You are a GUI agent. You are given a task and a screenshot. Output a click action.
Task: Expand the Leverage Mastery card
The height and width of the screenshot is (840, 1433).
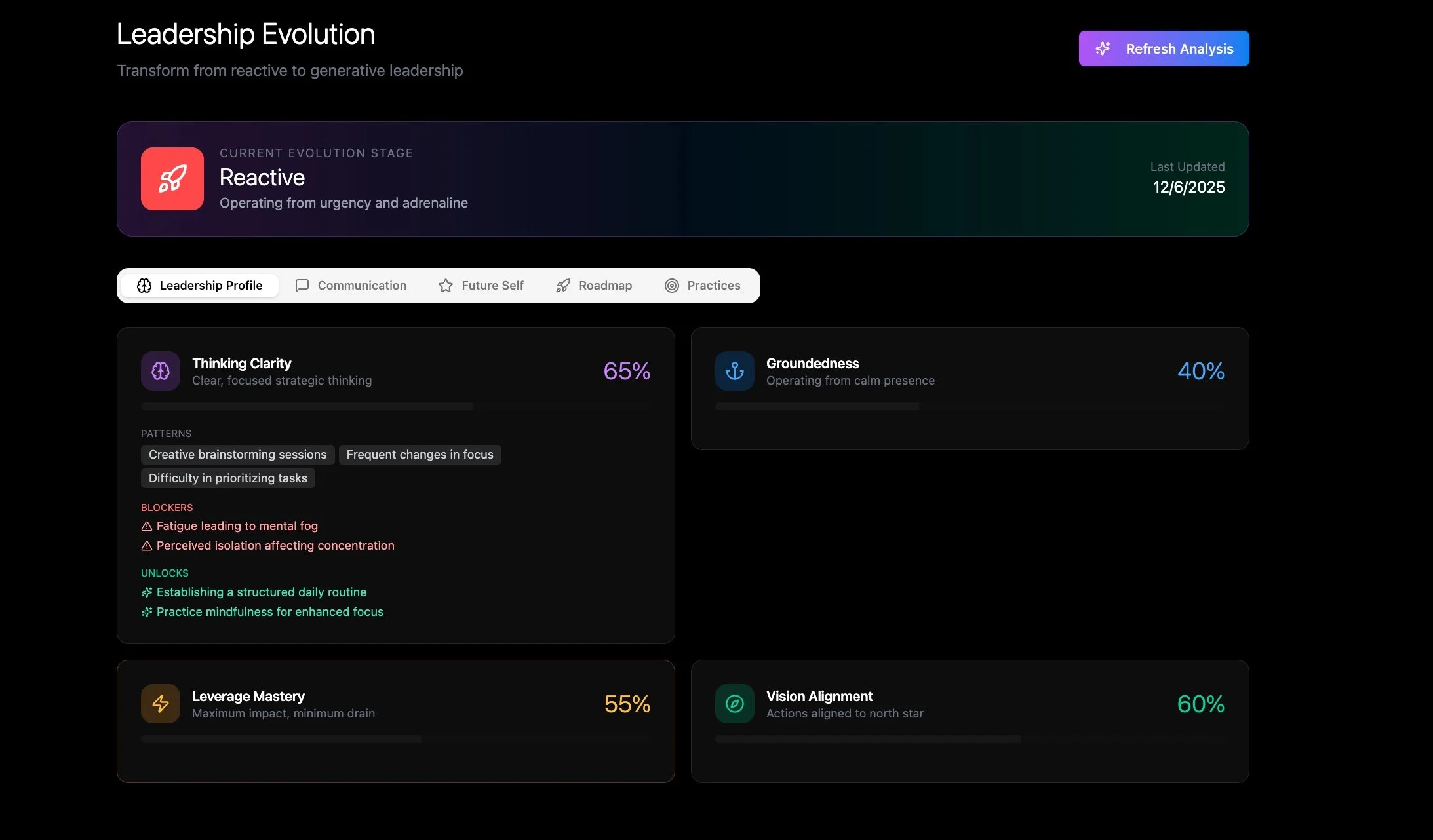point(395,721)
